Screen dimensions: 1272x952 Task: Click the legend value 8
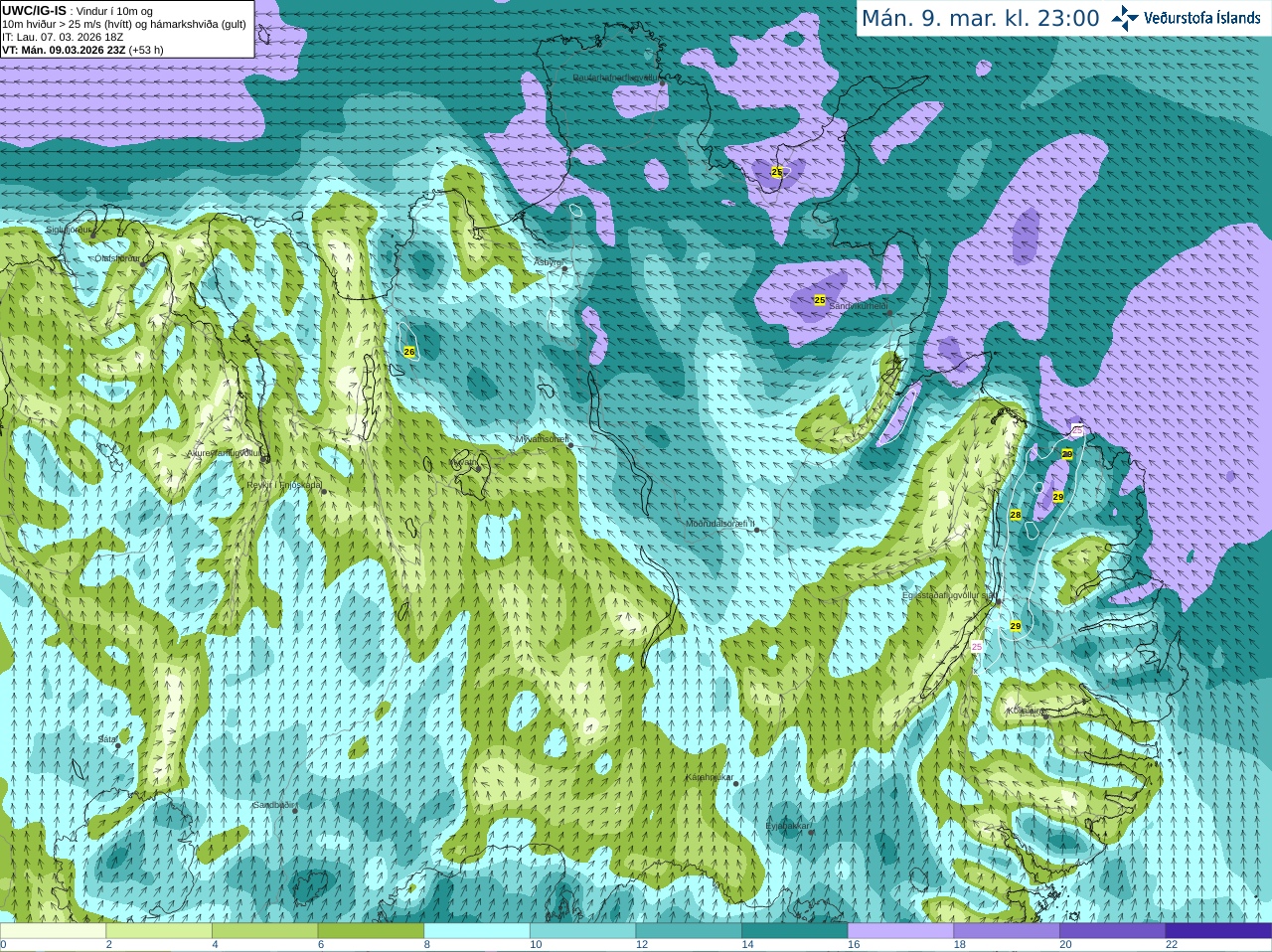coord(427,945)
